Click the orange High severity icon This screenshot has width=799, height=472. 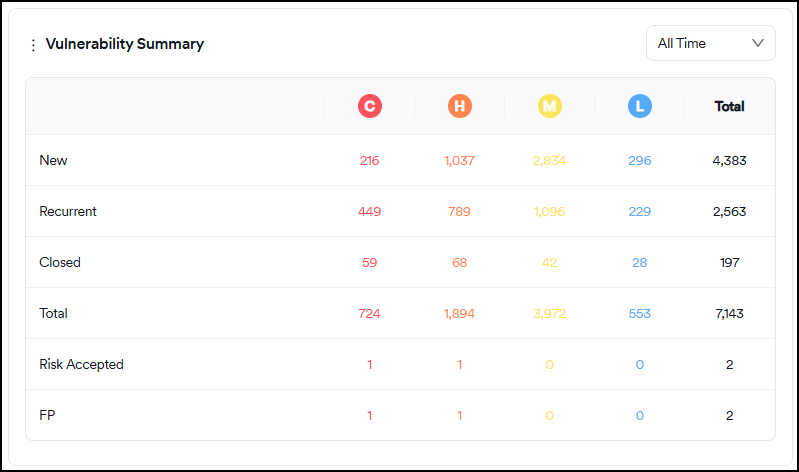(460, 106)
